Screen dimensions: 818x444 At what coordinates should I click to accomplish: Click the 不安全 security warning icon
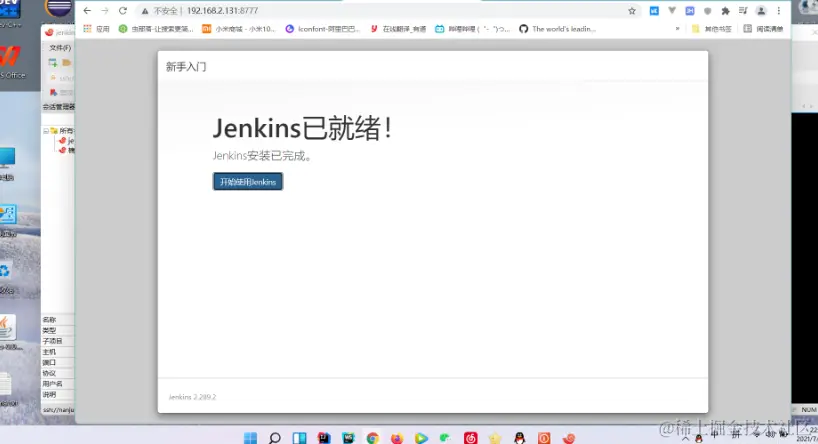click(145, 11)
